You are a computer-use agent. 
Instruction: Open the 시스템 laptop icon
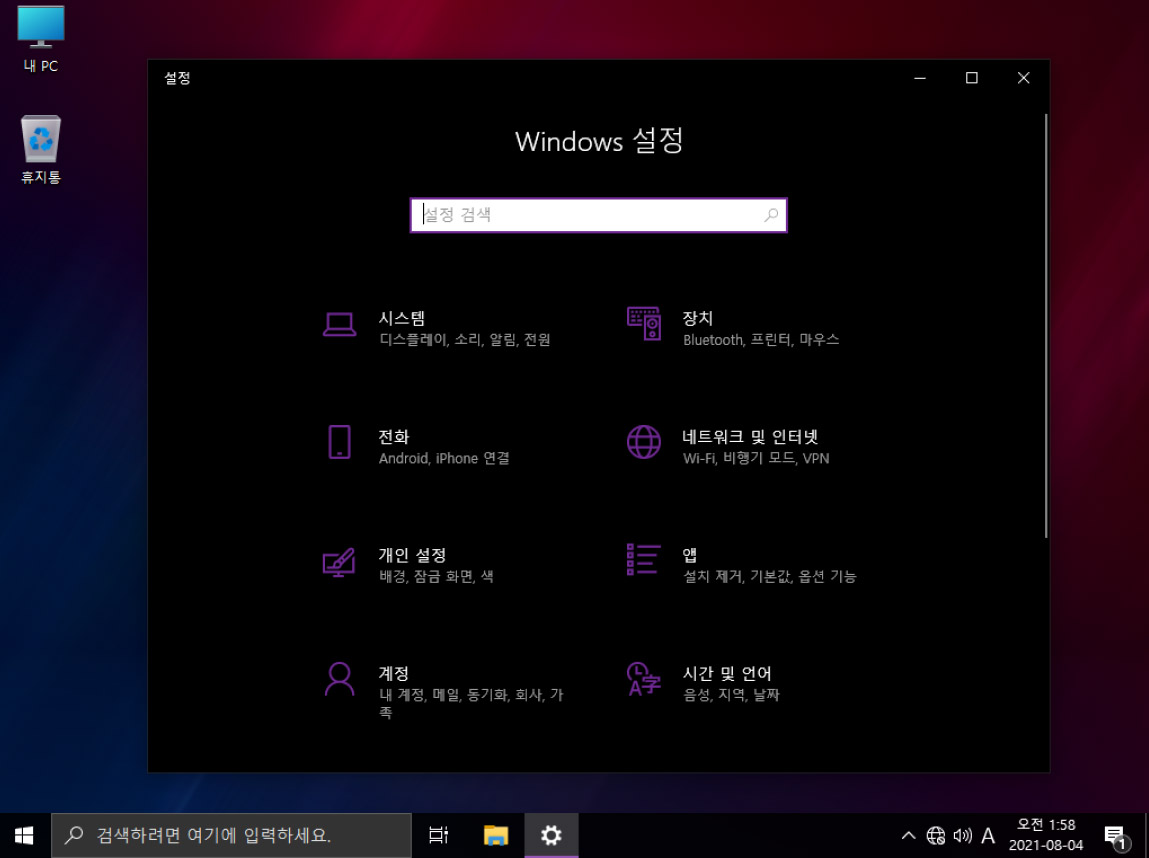pyautogui.click(x=339, y=325)
